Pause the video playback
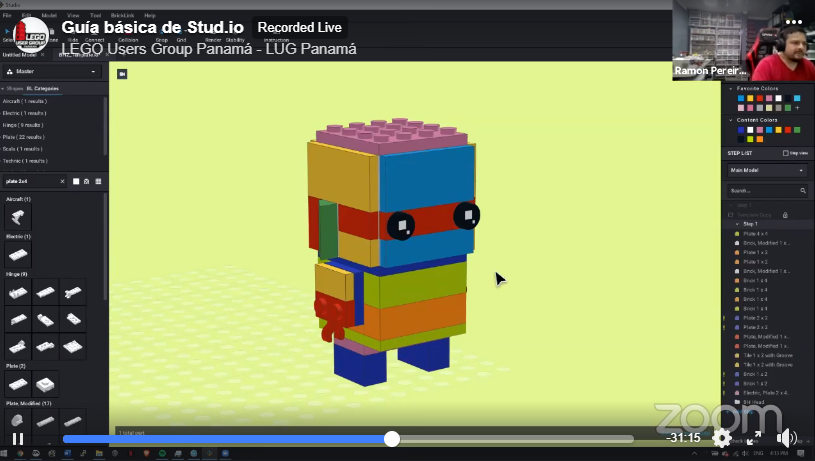Screen dimensions: 815x461 (x=18, y=439)
